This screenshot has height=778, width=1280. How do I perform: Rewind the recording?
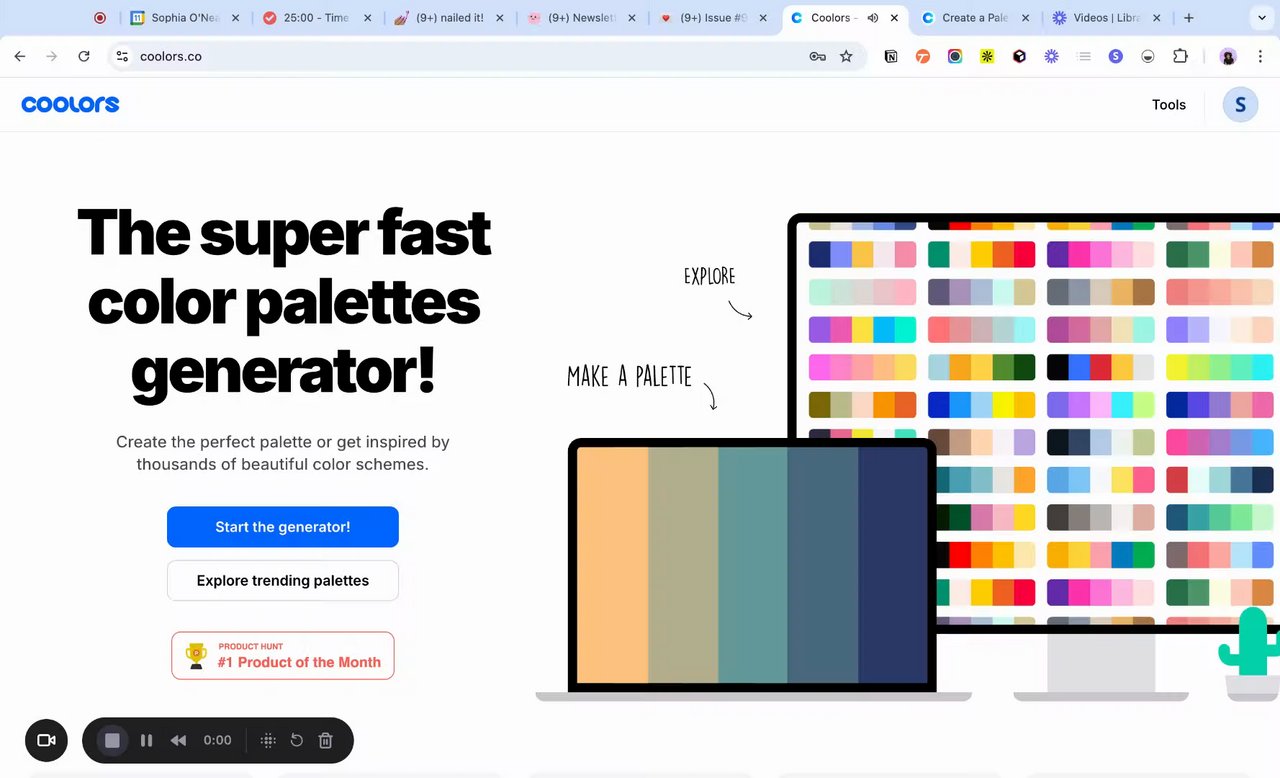[178, 740]
